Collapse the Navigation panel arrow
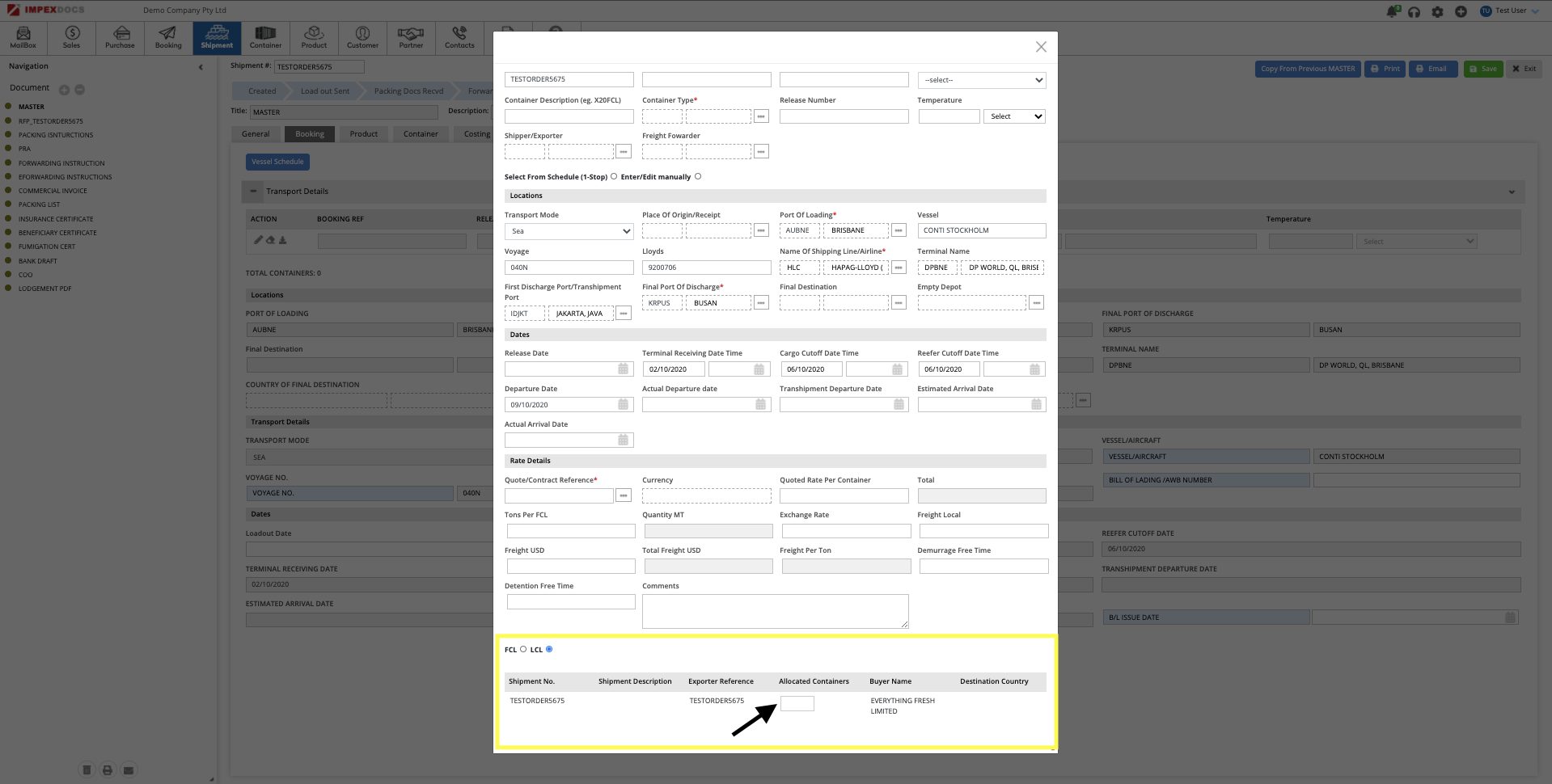 click(x=201, y=67)
